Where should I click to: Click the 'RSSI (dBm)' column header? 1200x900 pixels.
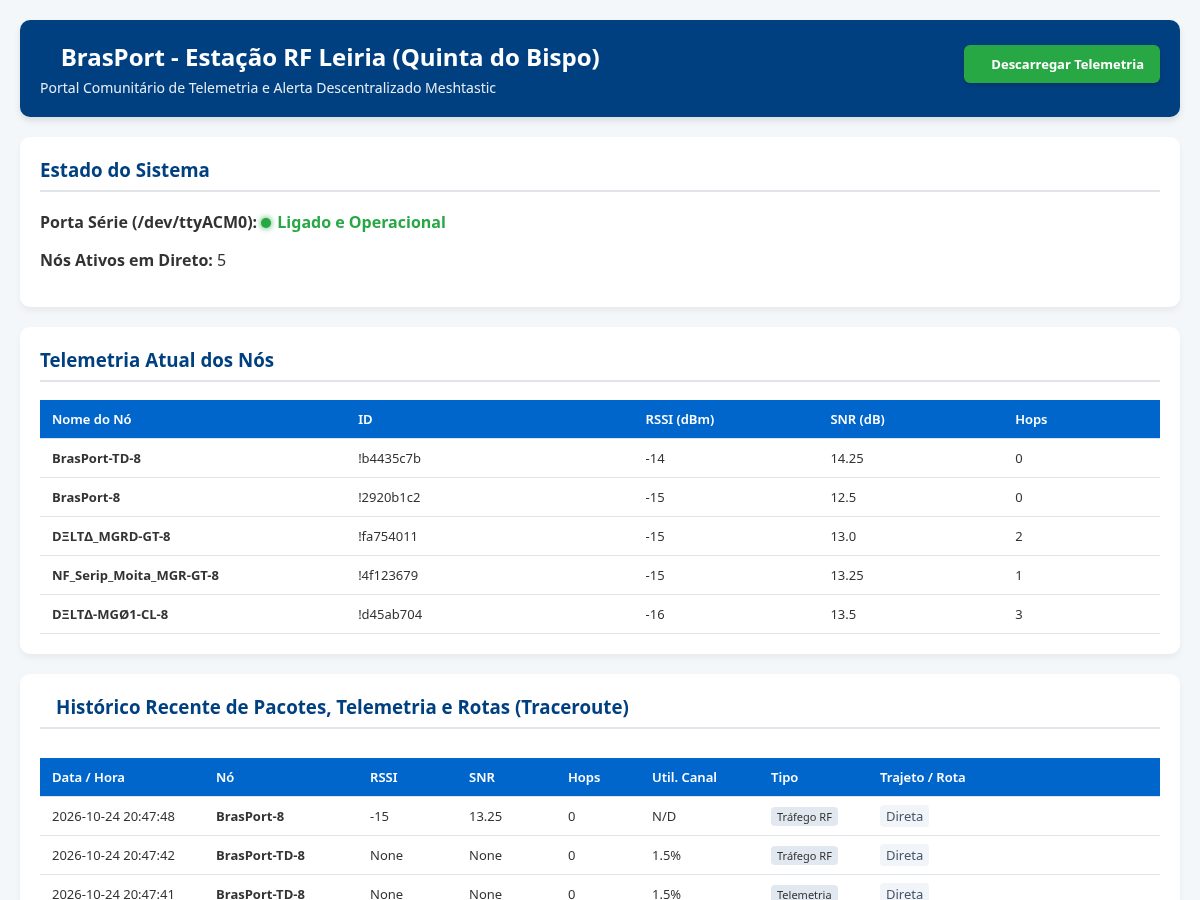pos(680,419)
